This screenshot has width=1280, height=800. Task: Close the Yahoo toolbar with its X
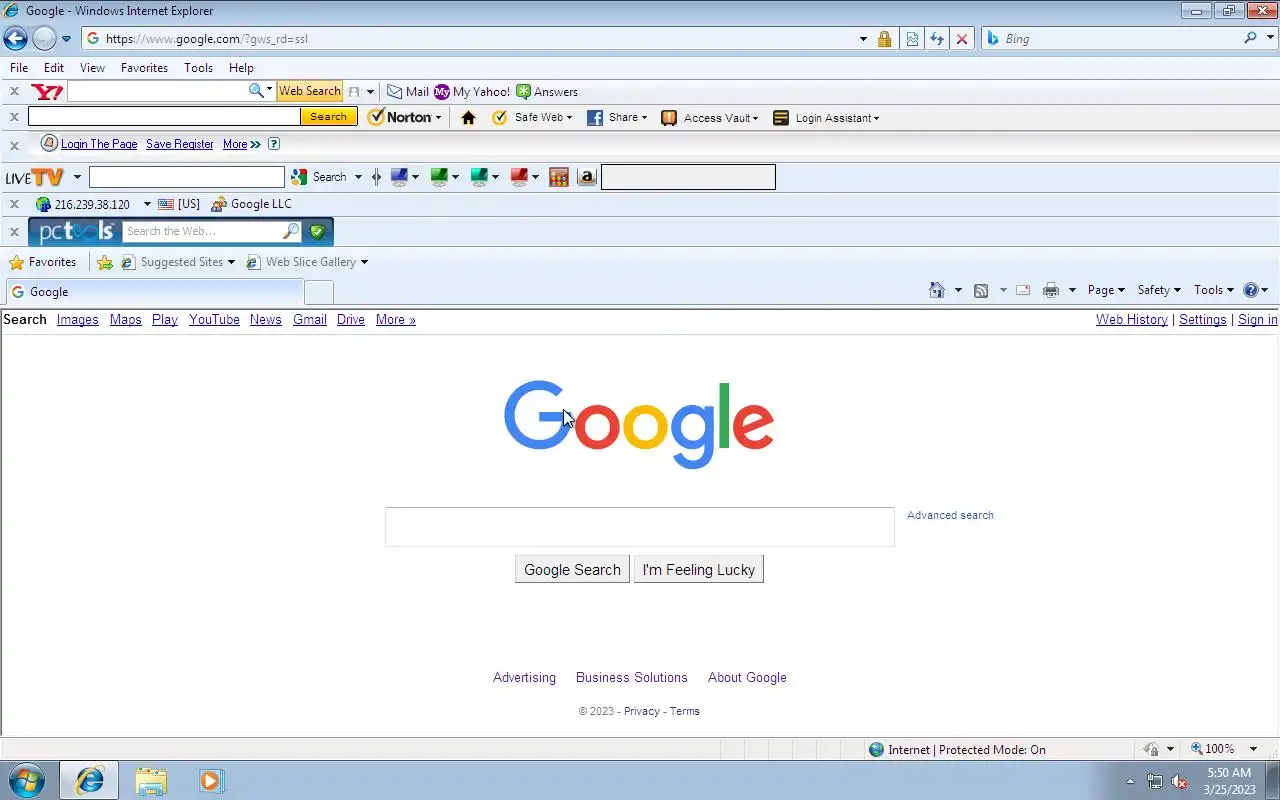[14, 91]
